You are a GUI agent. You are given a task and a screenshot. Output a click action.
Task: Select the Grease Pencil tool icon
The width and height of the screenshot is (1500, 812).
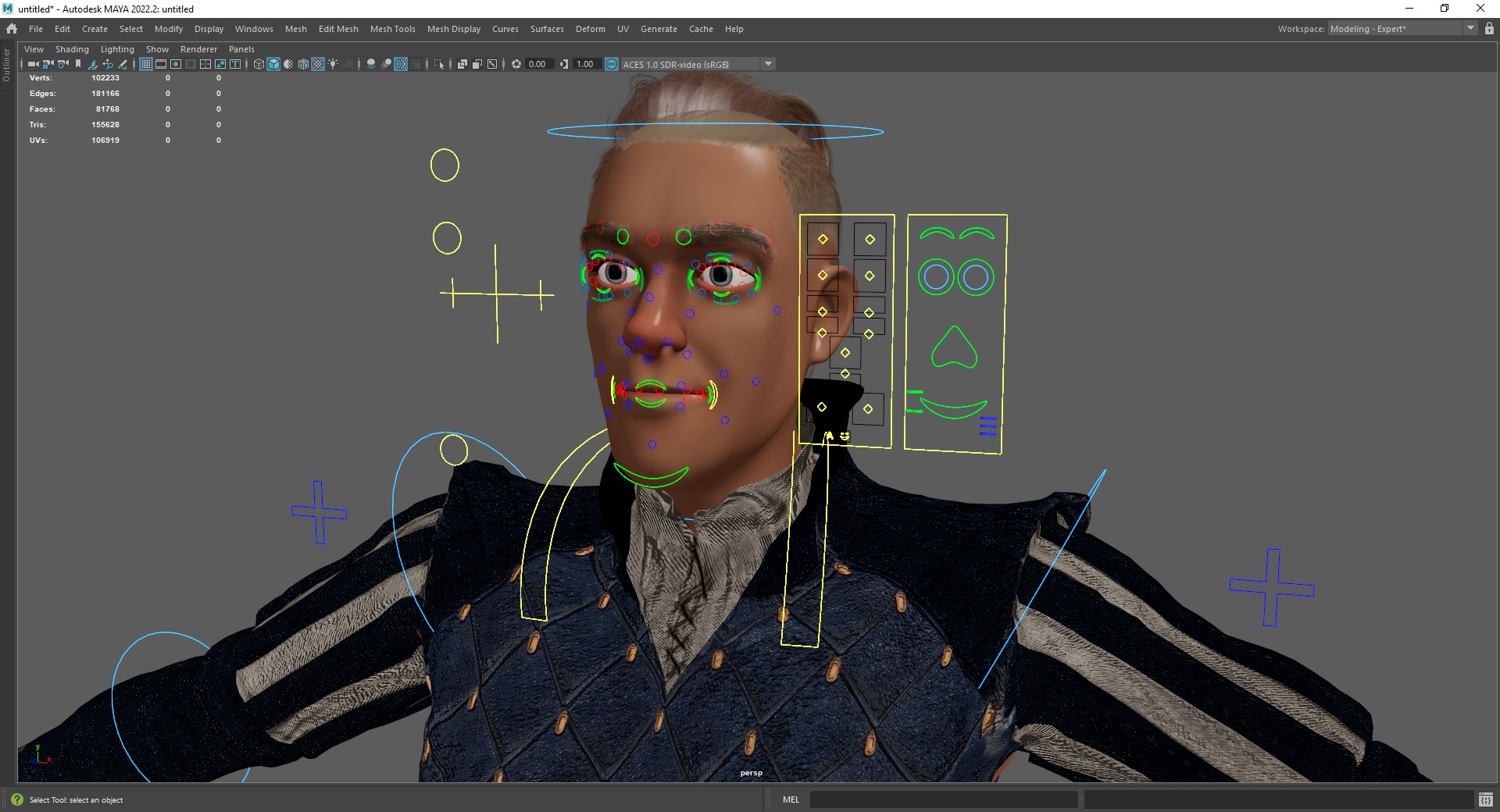[x=123, y=64]
